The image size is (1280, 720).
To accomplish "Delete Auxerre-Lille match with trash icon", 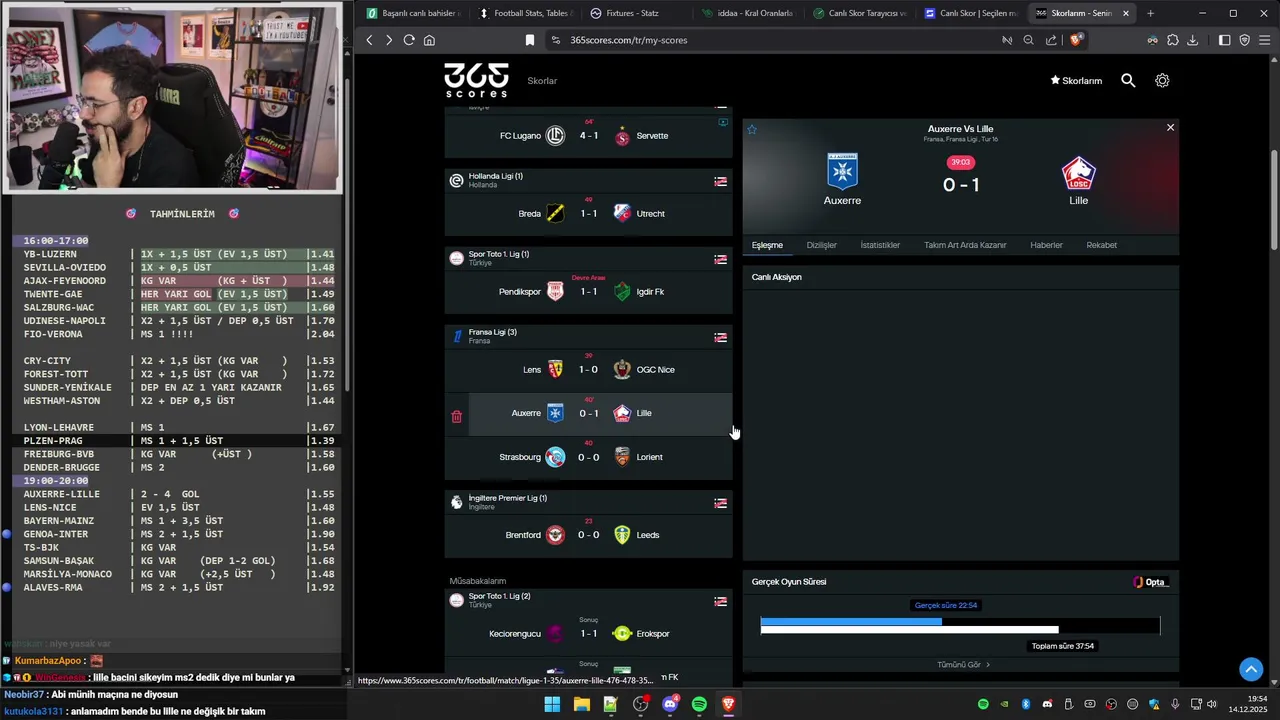I will (x=457, y=416).
